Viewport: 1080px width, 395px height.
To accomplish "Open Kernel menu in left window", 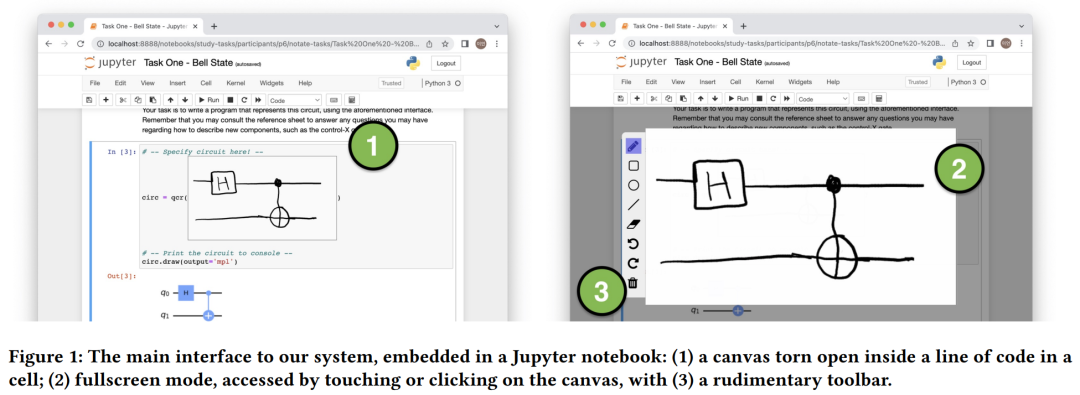I will click(x=236, y=83).
